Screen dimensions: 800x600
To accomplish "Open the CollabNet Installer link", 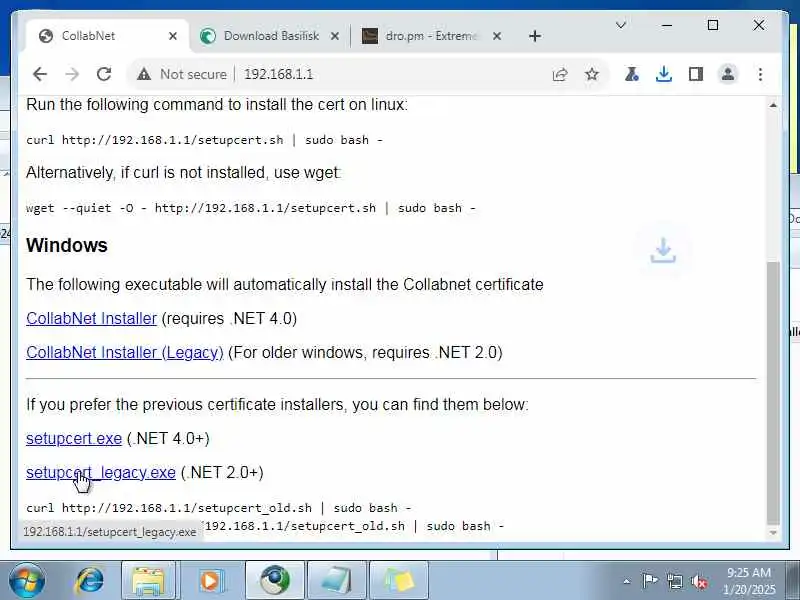I will tap(91, 318).
